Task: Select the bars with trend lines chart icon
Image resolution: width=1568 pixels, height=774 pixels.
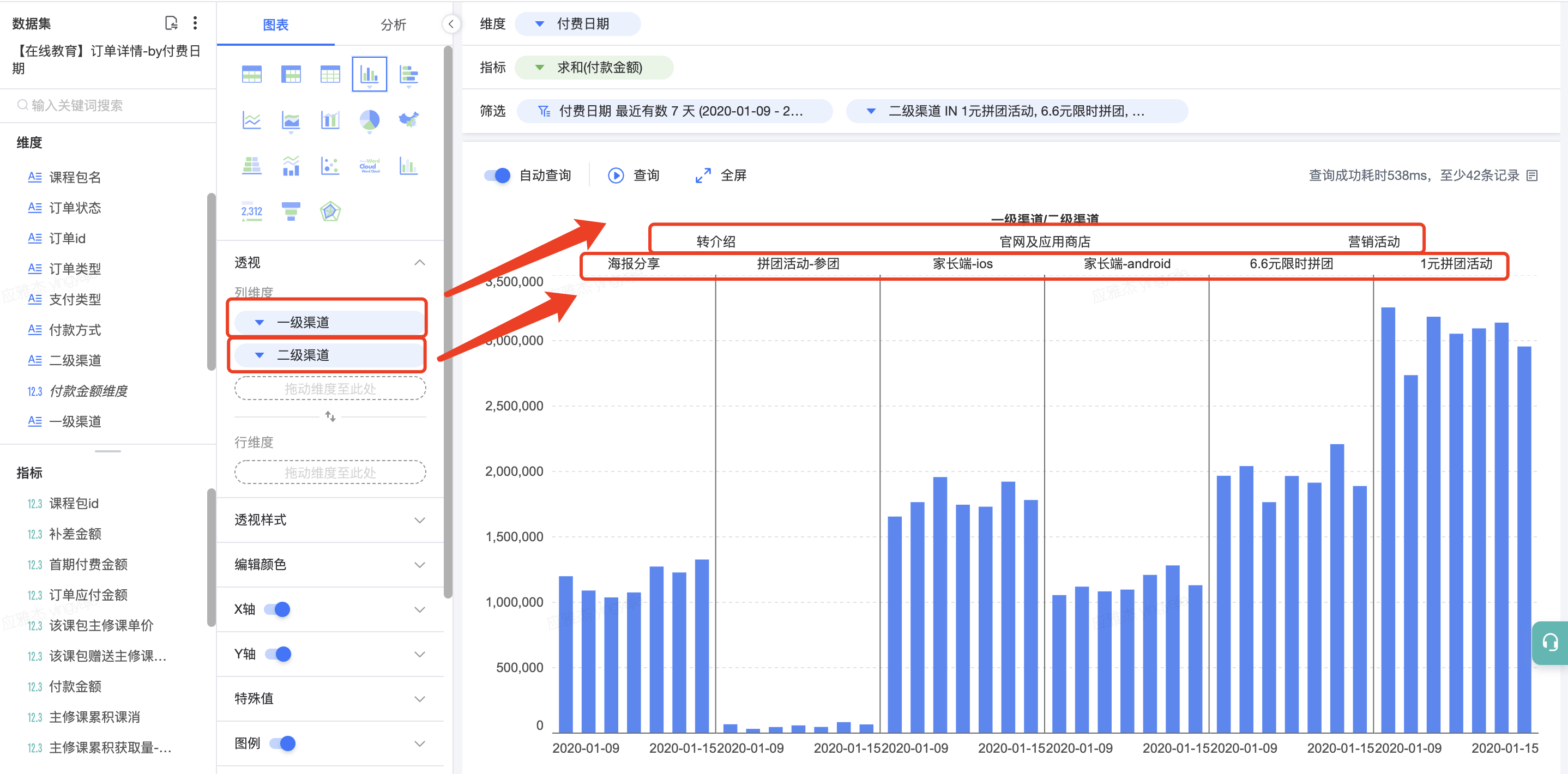Action: pos(291,166)
